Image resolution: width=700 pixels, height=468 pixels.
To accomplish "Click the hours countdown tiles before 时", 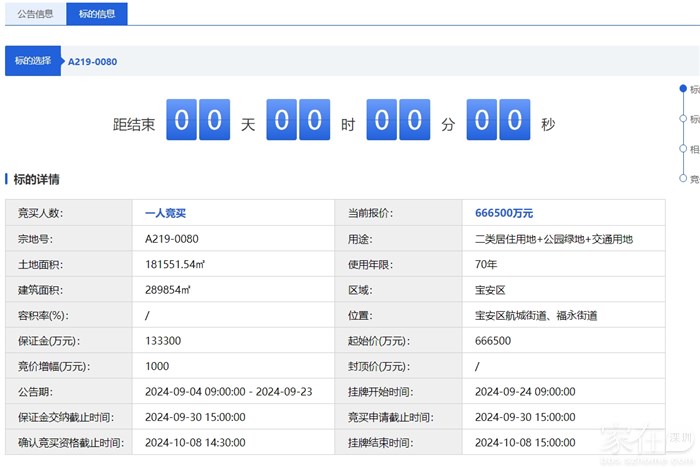I will click(298, 121).
